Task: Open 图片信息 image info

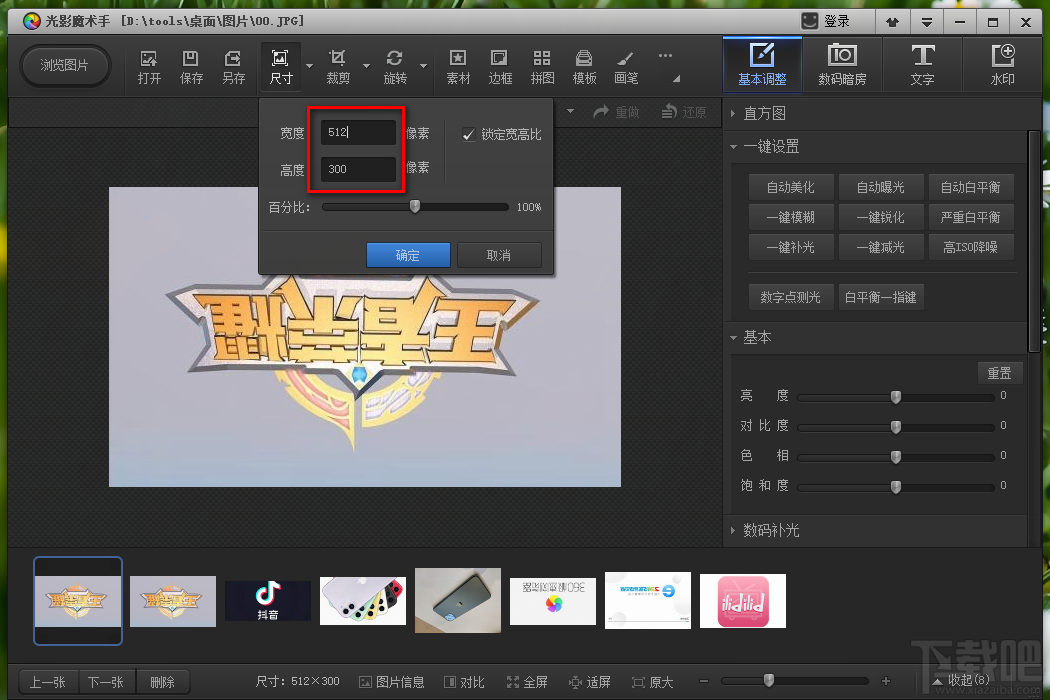Action: [x=392, y=682]
